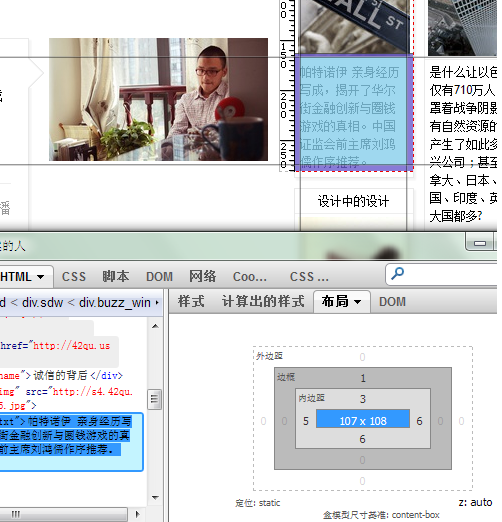Viewport: 502px width, 522px height.
Task: Open the 布局 tab dropdown arrow
Action: 358,302
